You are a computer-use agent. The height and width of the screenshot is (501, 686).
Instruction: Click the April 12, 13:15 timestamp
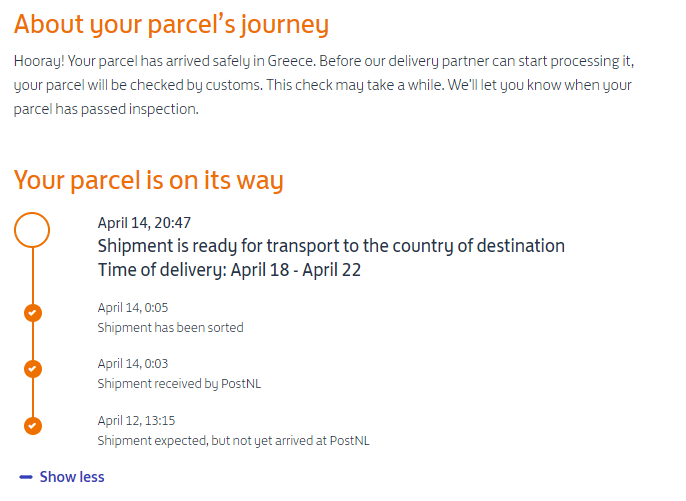(136, 420)
